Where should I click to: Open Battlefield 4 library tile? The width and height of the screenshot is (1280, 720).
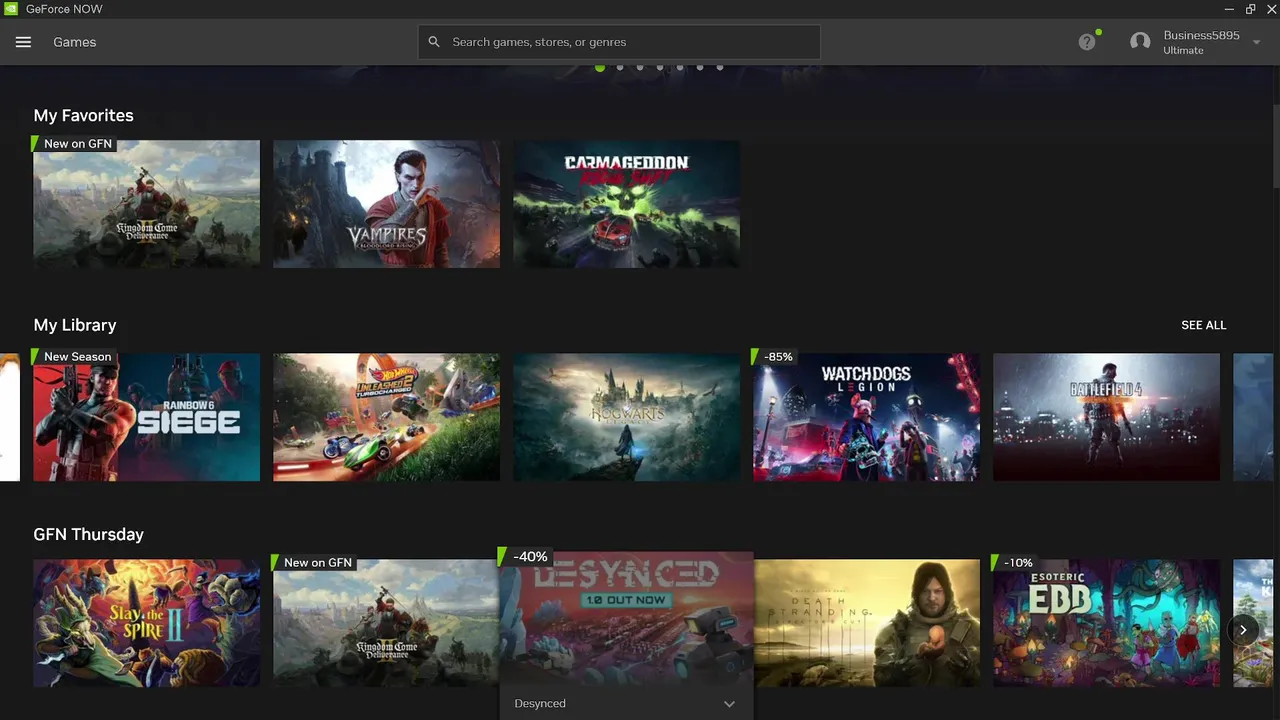point(1106,417)
